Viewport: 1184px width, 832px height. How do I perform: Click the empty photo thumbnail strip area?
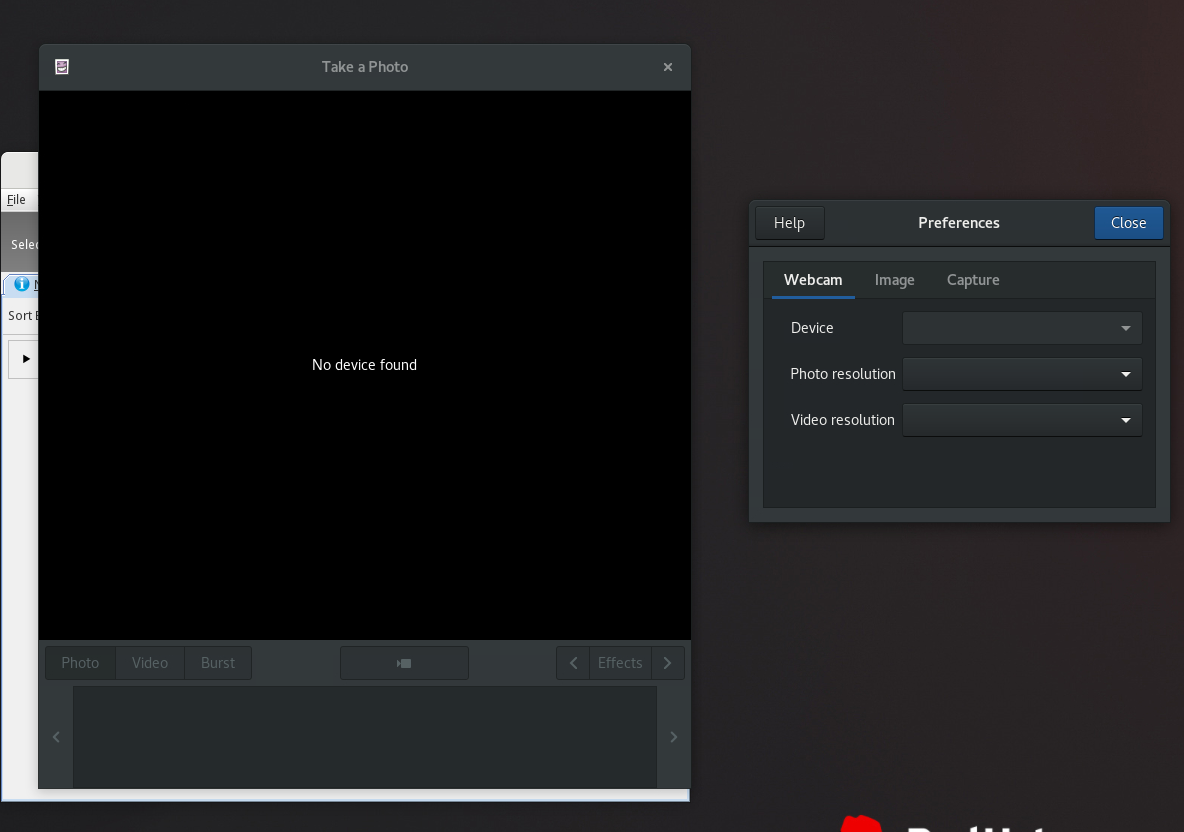click(x=364, y=737)
